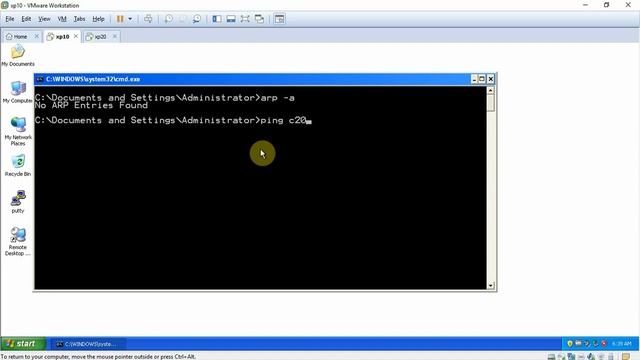This screenshot has width=640, height=360.
Task: Select the My Documents desktop icon
Action: [18, 56]
